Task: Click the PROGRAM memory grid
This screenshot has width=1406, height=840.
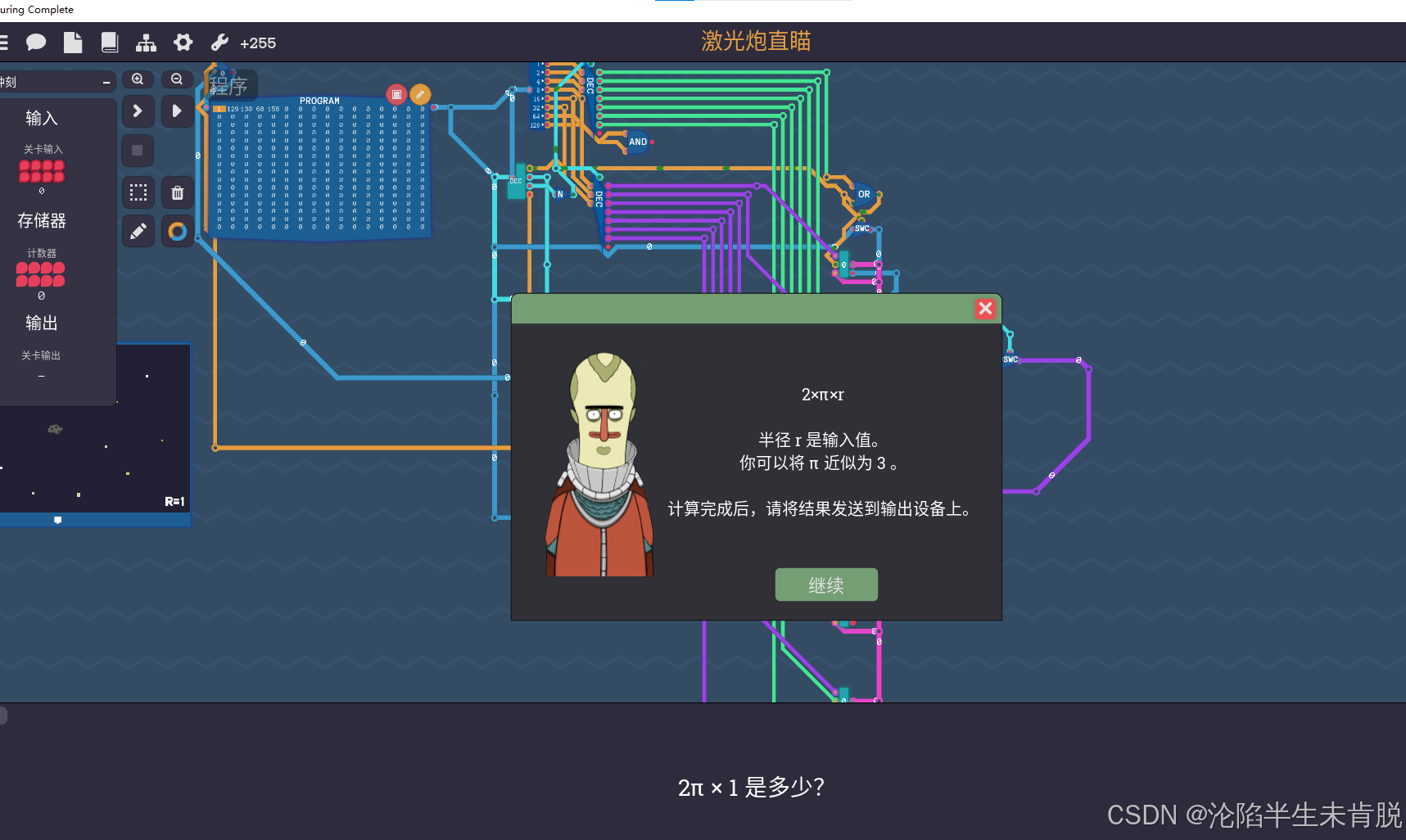Action: pyautogui.click(x=319, y=168)
